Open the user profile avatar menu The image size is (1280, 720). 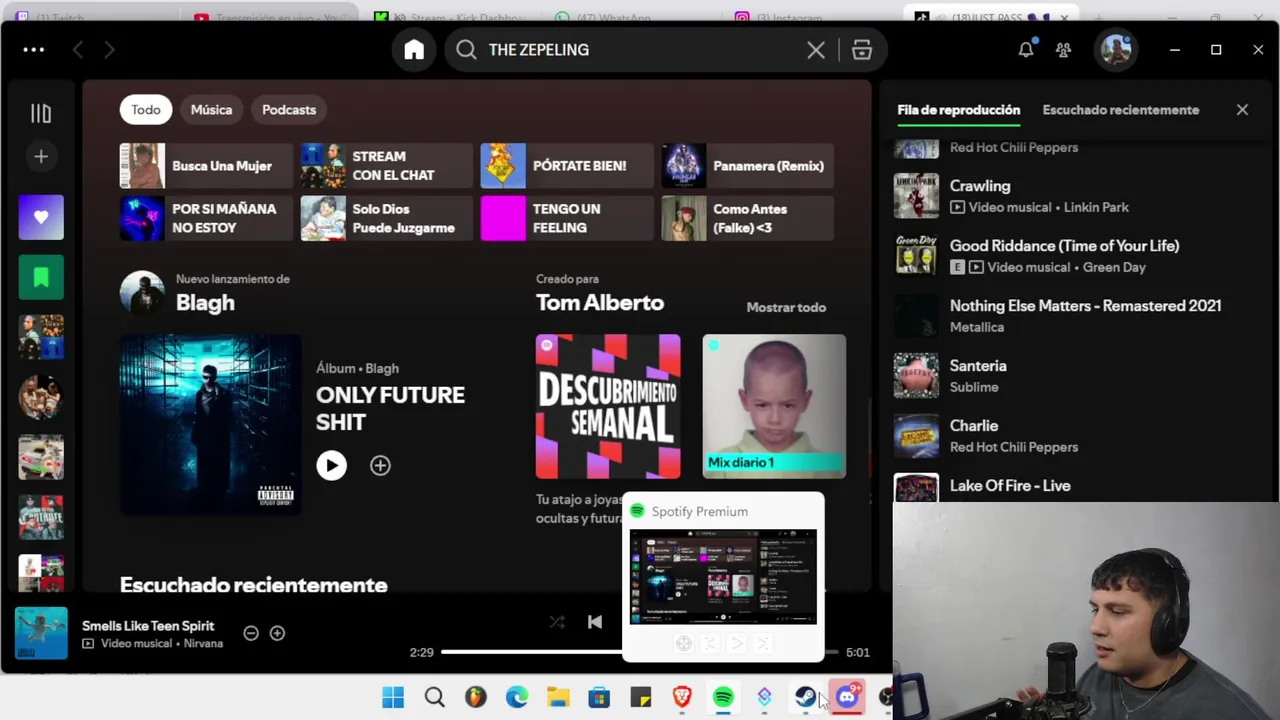1116,50
